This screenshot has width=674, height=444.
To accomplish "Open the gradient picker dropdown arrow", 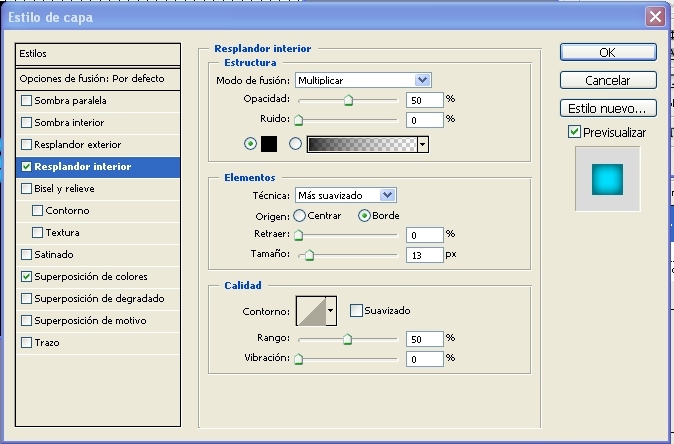I will 423,144.
